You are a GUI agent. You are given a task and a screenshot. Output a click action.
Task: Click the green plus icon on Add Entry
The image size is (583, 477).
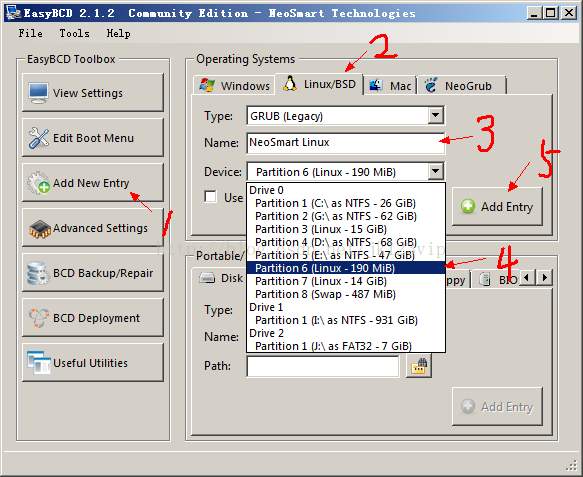point(468,206)
